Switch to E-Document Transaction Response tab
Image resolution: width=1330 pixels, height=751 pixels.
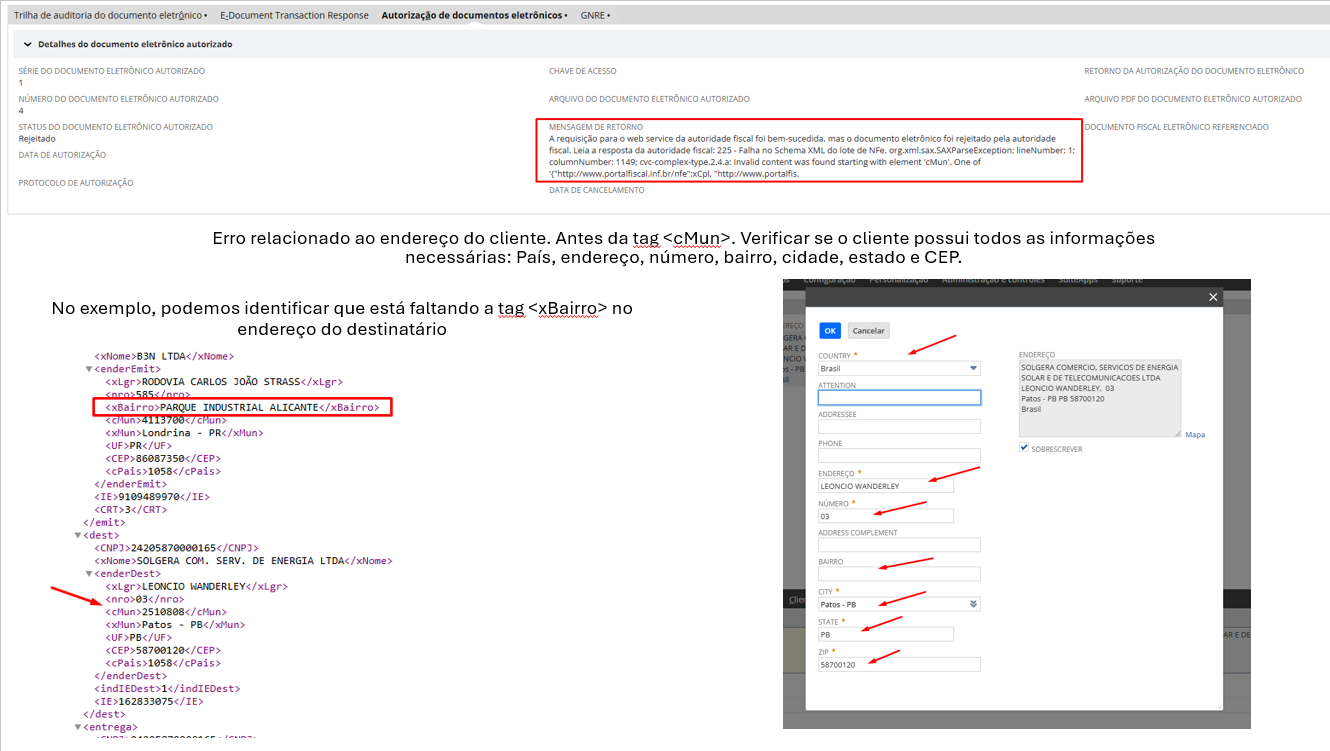pyautogui.click(x=294, y=16)
